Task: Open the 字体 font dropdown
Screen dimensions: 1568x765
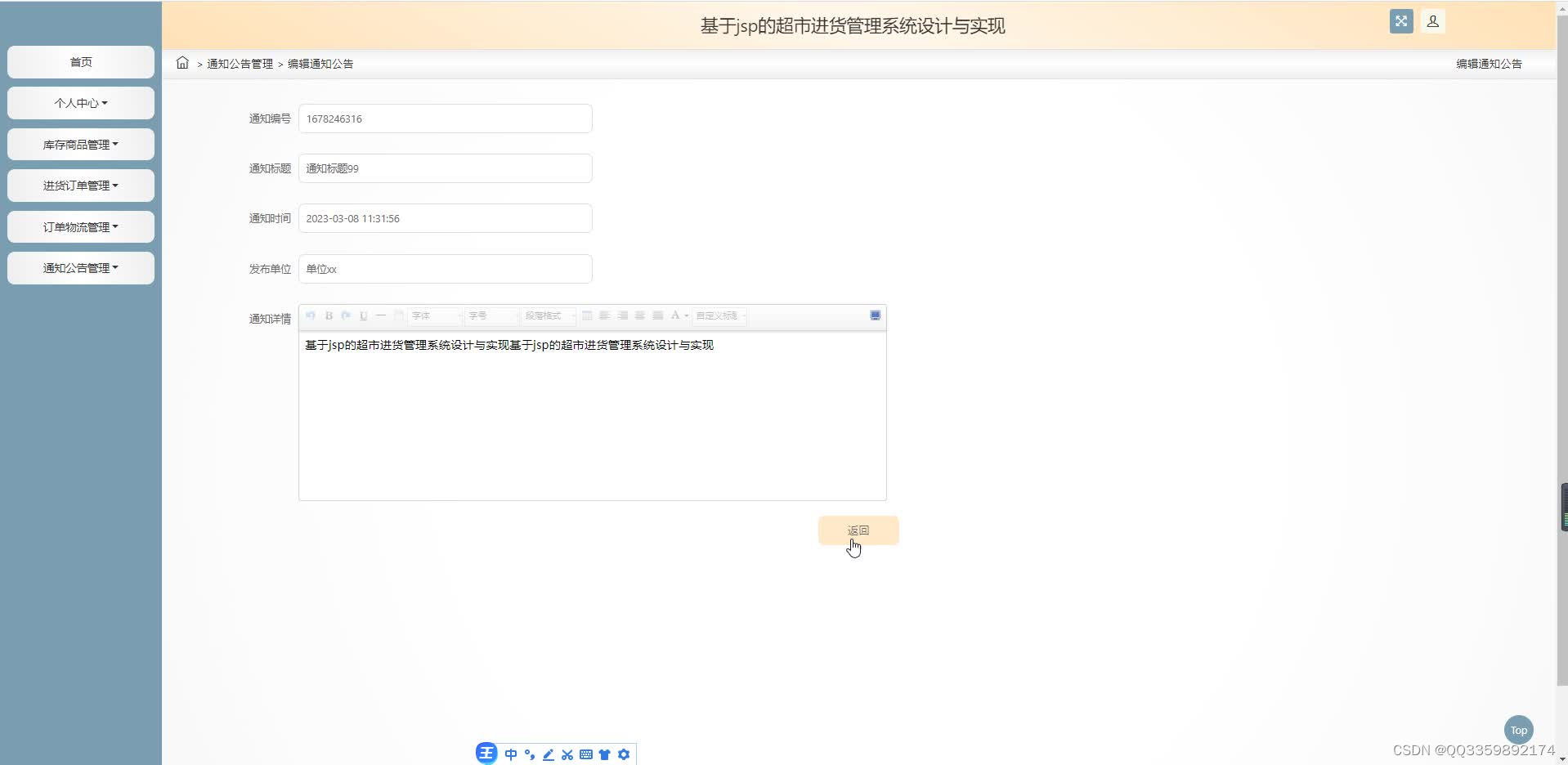Action: (x=436, y=315)
